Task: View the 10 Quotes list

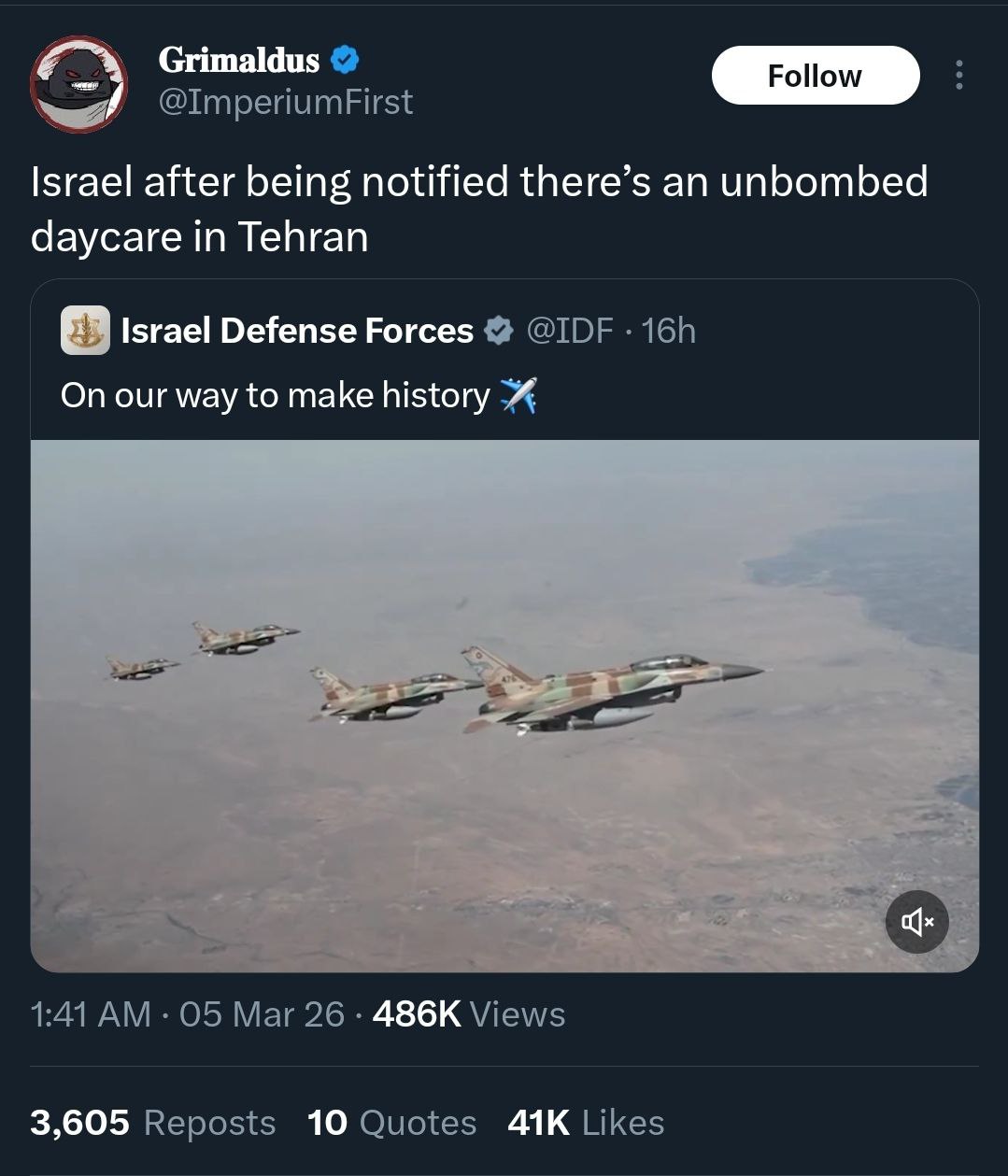Action: [x=391, y=1123]
